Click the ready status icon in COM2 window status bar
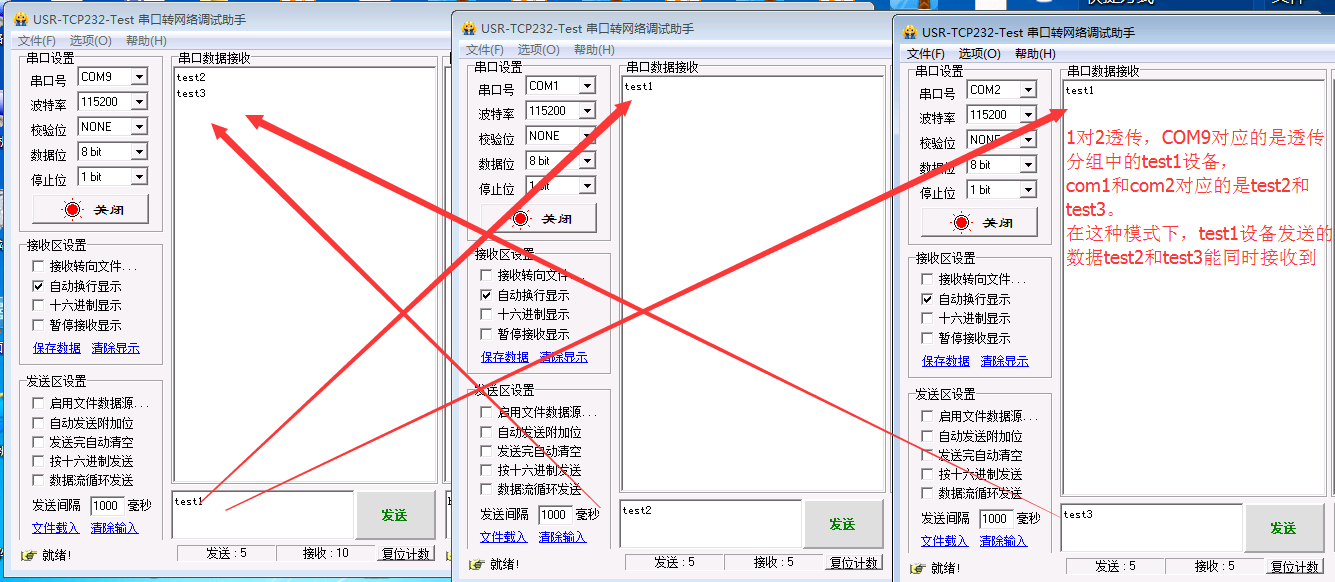Viewport: 1335px width, 582px height. click(x=917, y=567)
